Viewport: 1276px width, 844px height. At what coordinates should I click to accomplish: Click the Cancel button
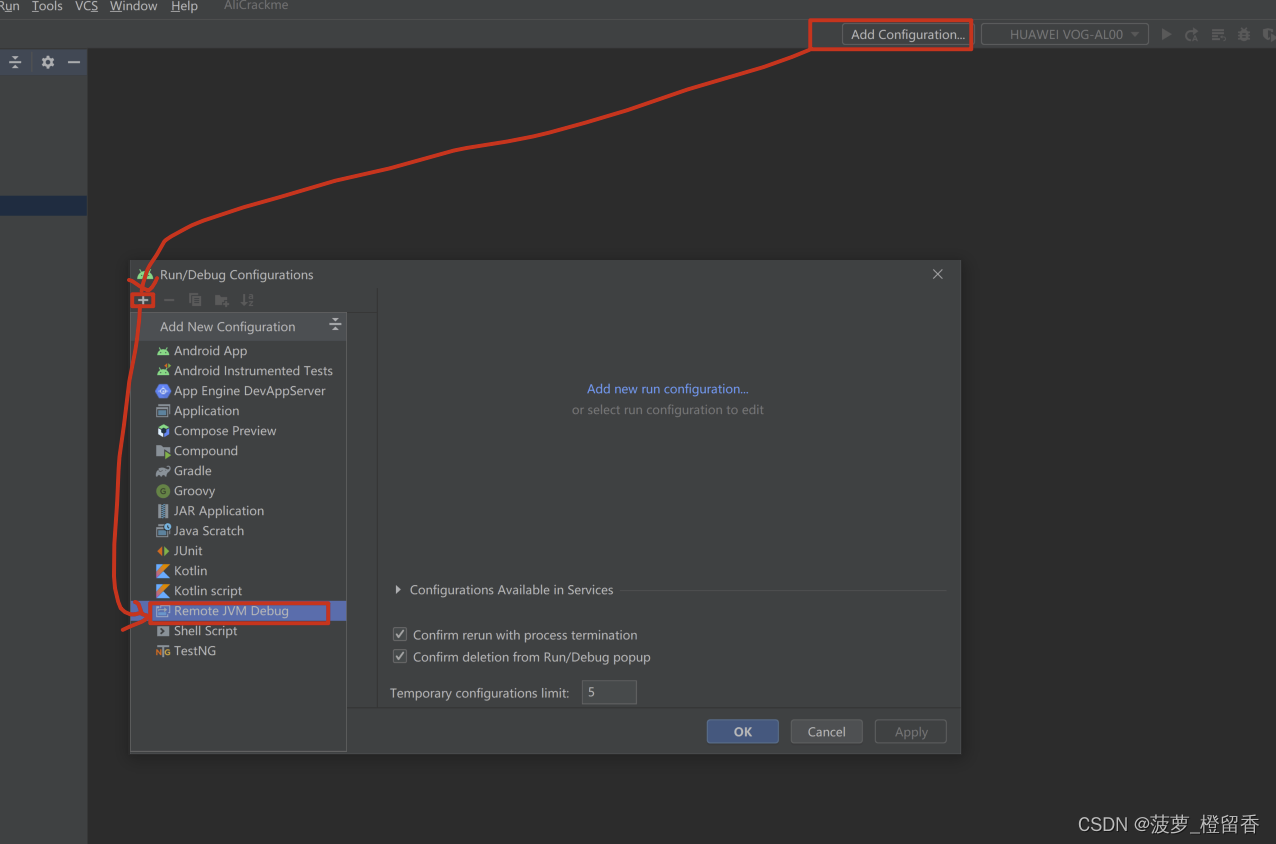(x=827, y=732)
